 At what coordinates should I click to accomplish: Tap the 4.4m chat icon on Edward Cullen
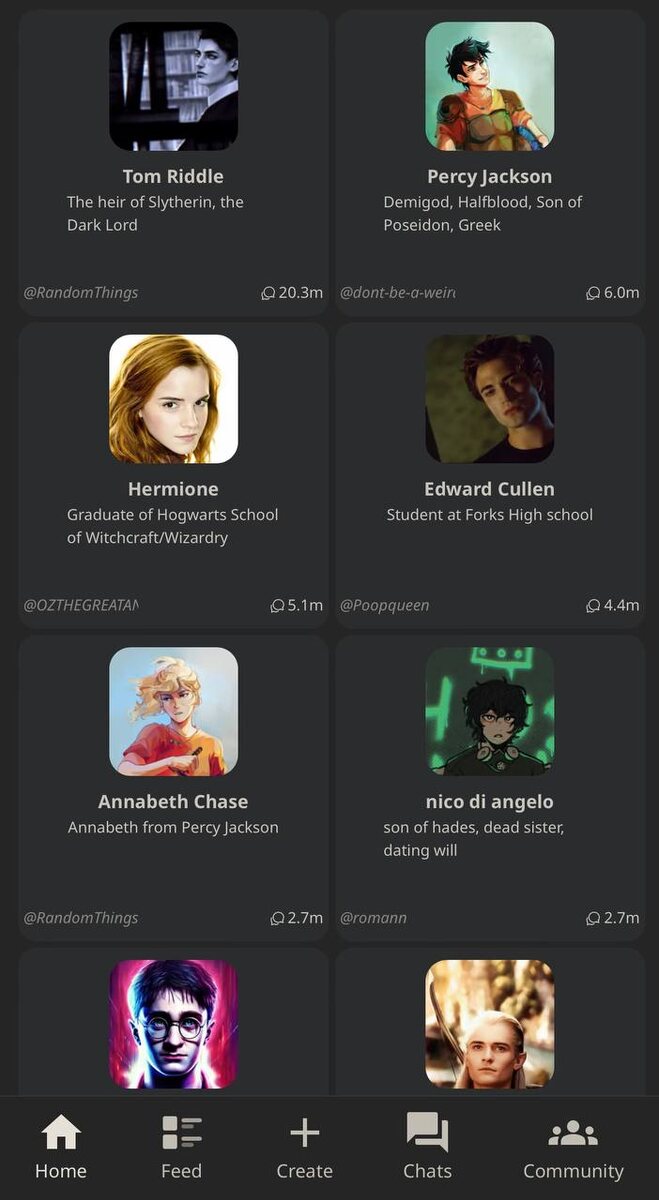coord(593,606)
